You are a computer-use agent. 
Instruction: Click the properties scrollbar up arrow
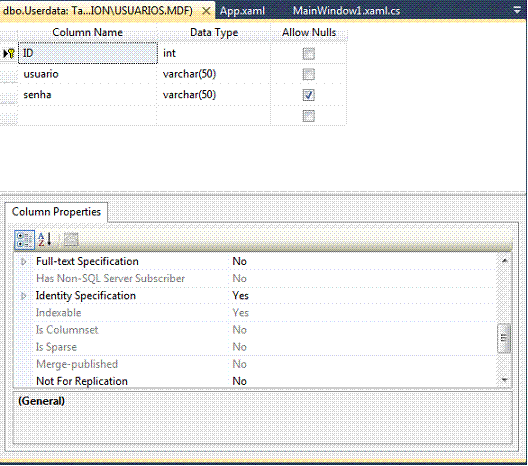click(x=504, y=261)
